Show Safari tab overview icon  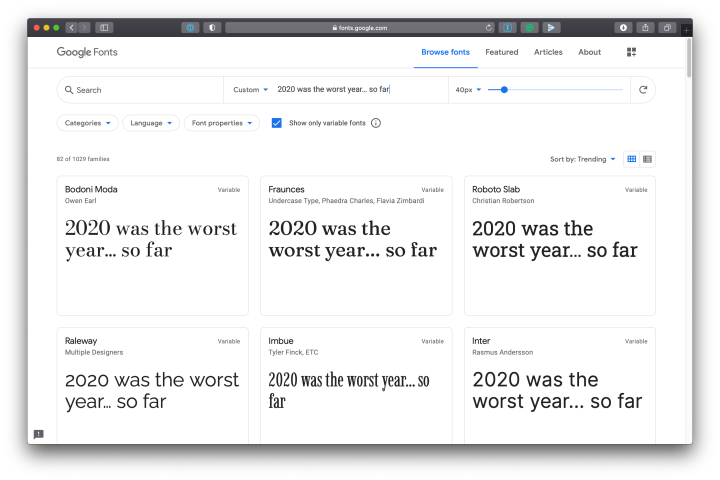667,28
